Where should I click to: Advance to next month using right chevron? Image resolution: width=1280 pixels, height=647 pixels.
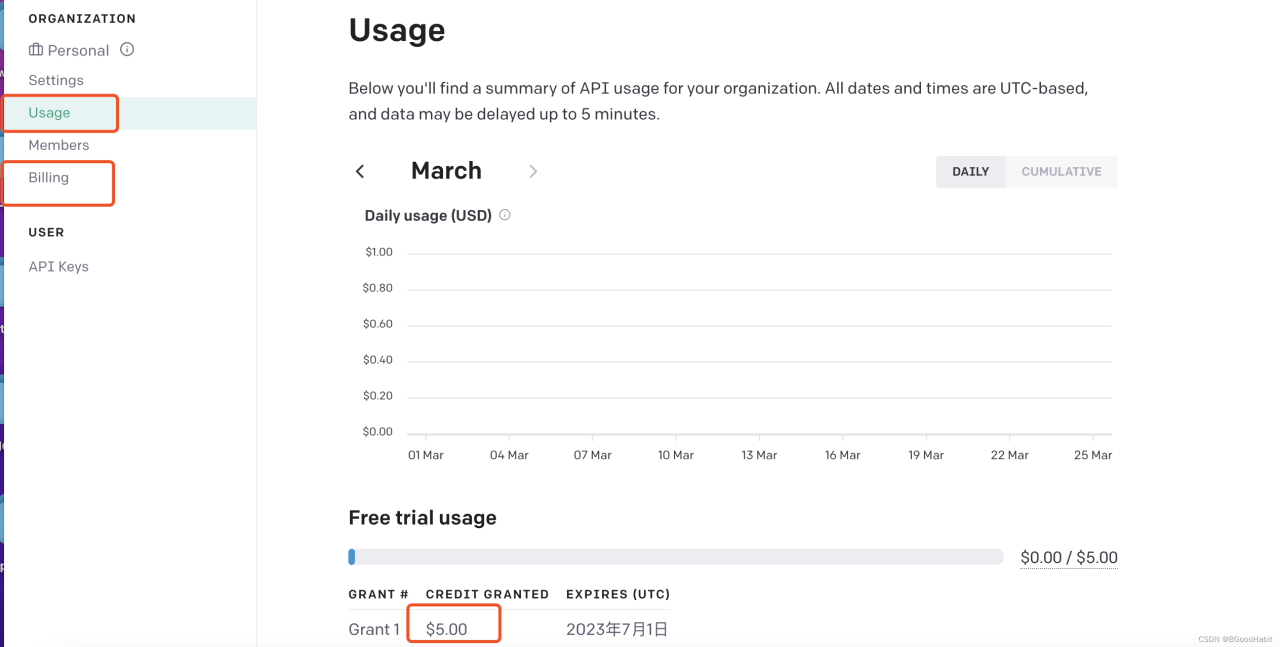[x=533, y=171]
